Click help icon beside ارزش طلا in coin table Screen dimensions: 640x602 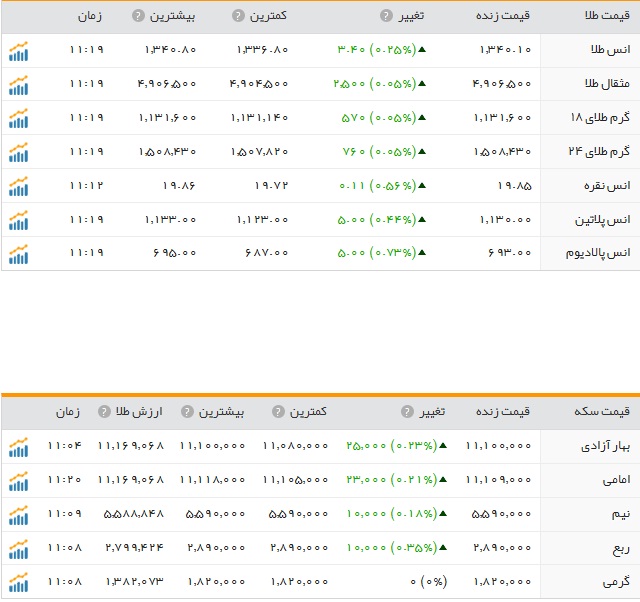104,411
